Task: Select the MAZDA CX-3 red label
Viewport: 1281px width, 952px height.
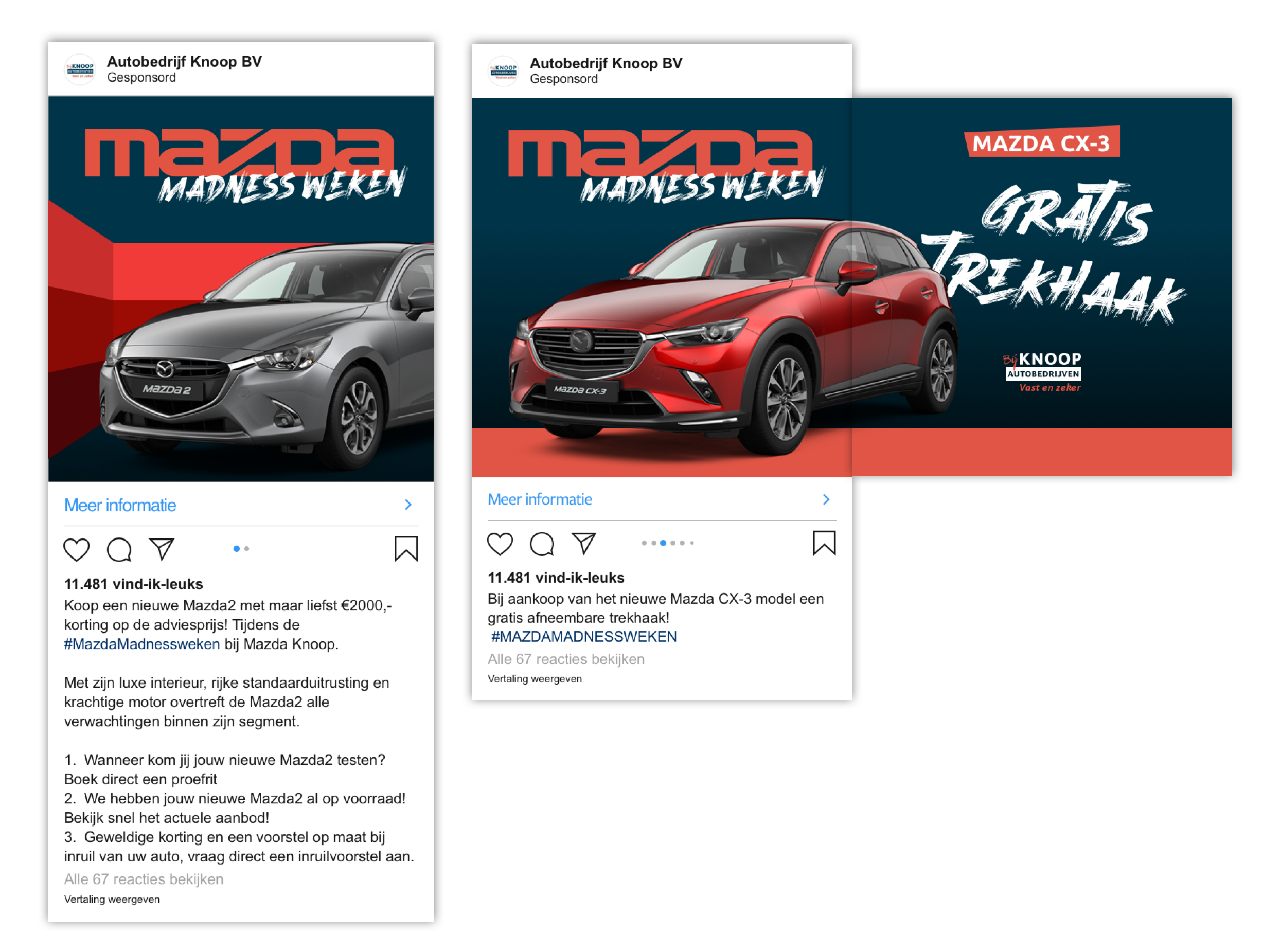Action: click(x=1042, y=142)
